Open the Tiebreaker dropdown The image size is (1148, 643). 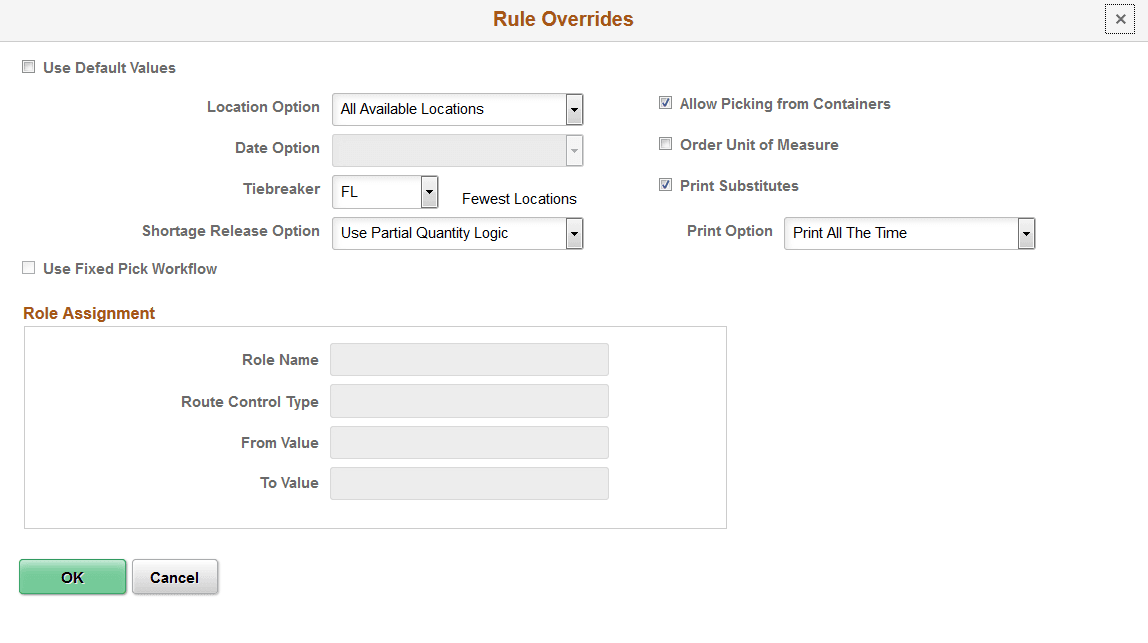(x=428, y=191)
